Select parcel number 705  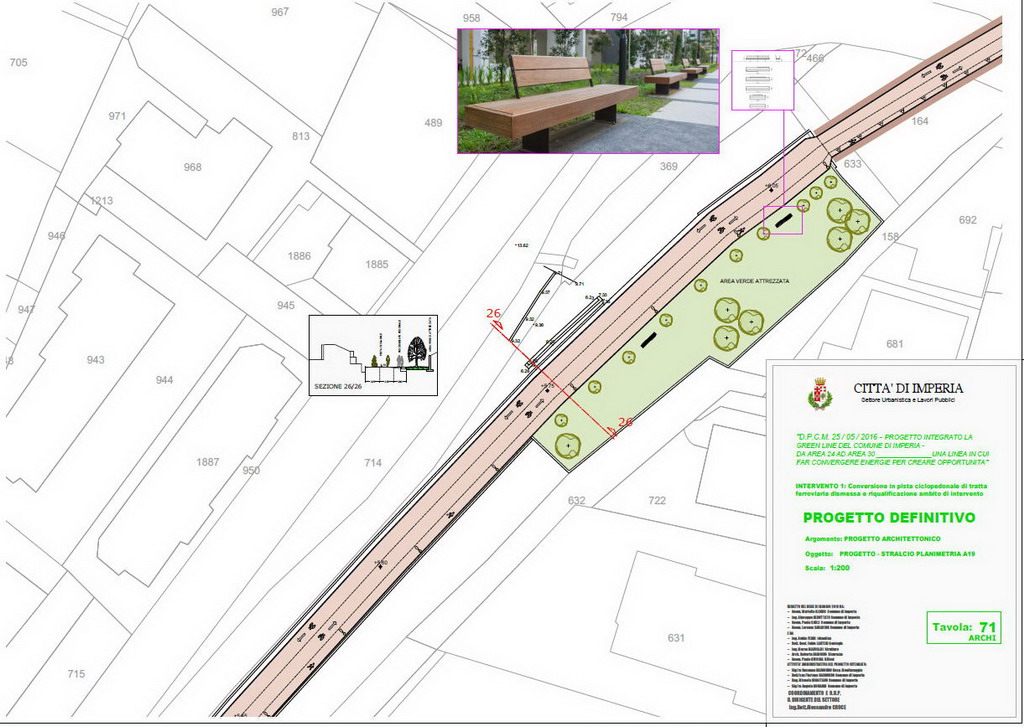pyautogui.click(x=18, y=63)
